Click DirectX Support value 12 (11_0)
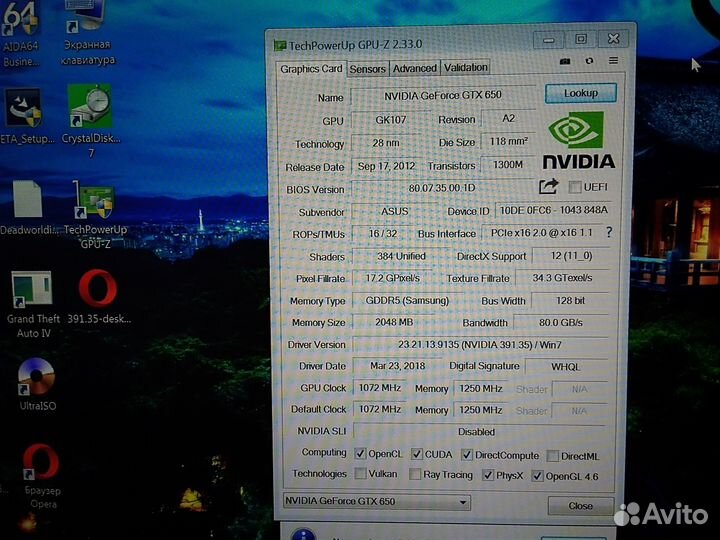Screen dimensions: 720x540 571,256
